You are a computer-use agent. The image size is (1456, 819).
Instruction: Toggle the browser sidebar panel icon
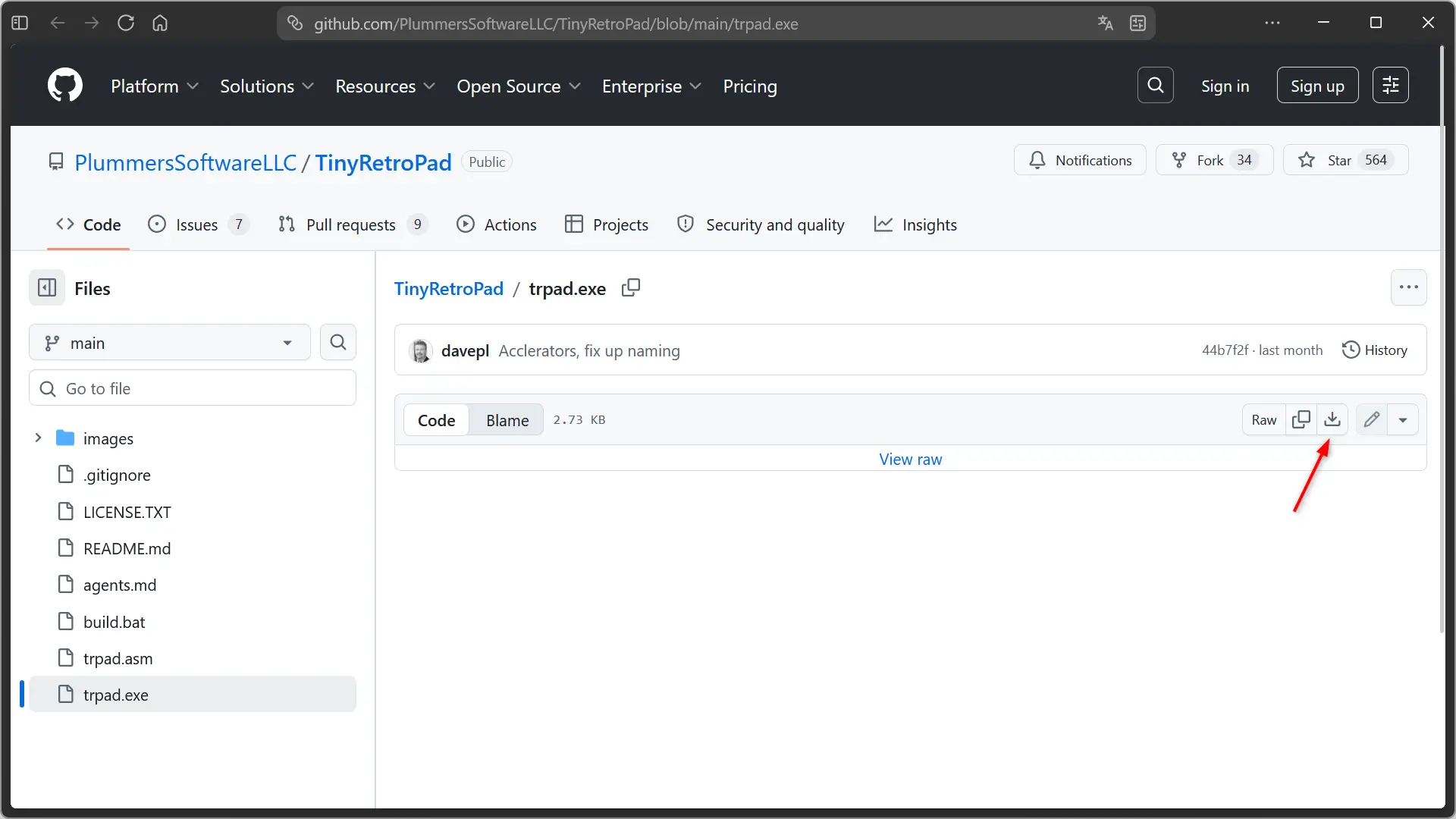click(x=20, y=23)
